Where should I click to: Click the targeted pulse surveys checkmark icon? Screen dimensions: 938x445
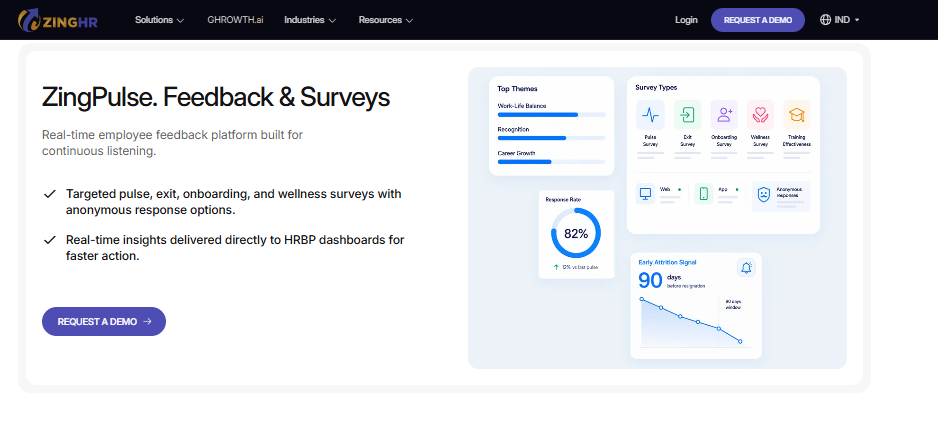50,194
